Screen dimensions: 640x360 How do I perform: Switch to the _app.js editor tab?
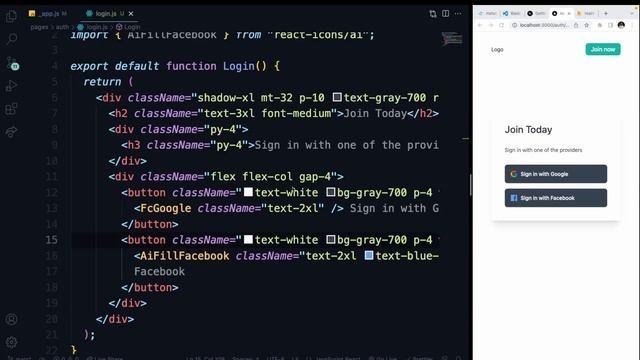coord(47,14)
